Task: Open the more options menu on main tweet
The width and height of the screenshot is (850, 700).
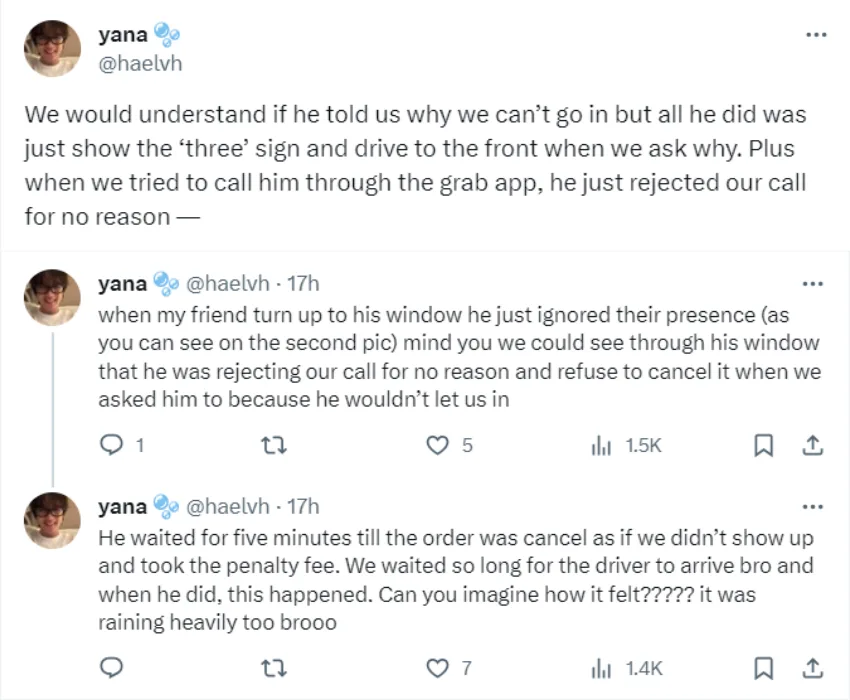Action: click(x=816, y=34)
